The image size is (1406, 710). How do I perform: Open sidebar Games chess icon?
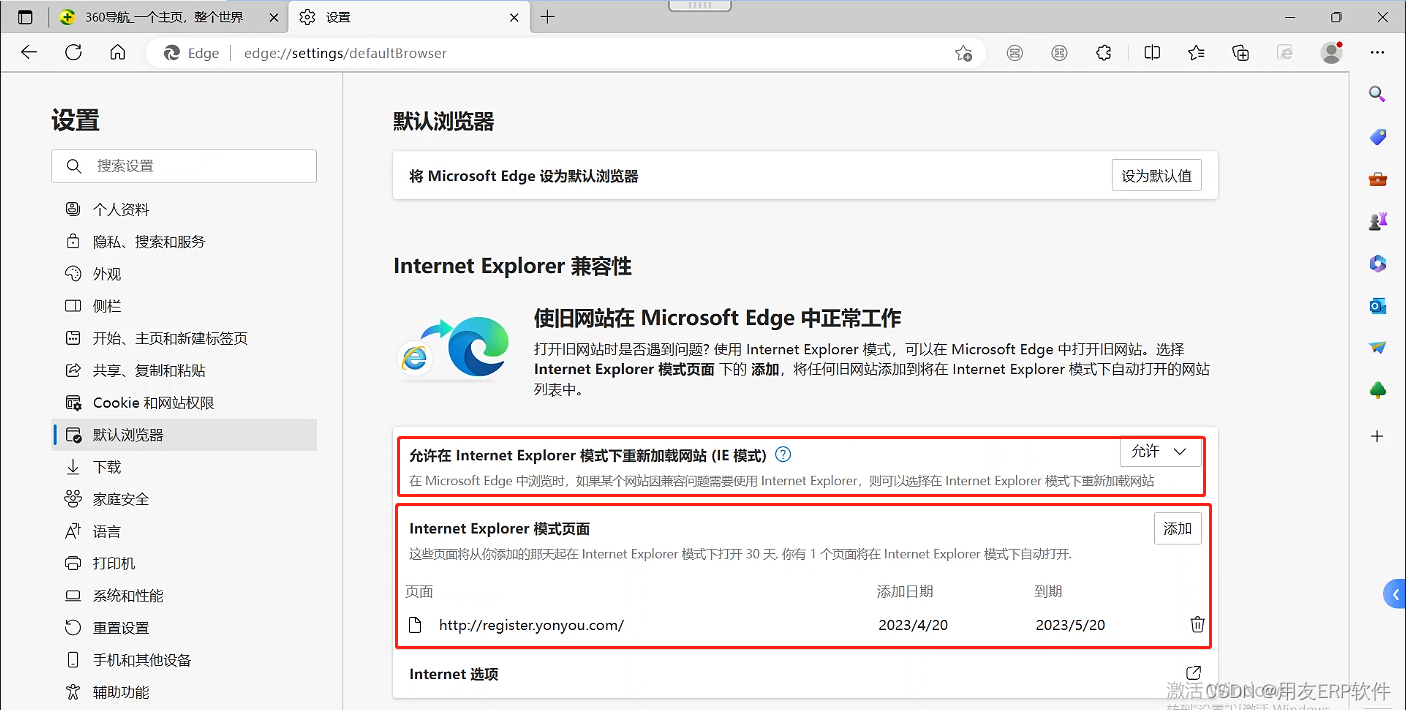tap(1377, 221)
